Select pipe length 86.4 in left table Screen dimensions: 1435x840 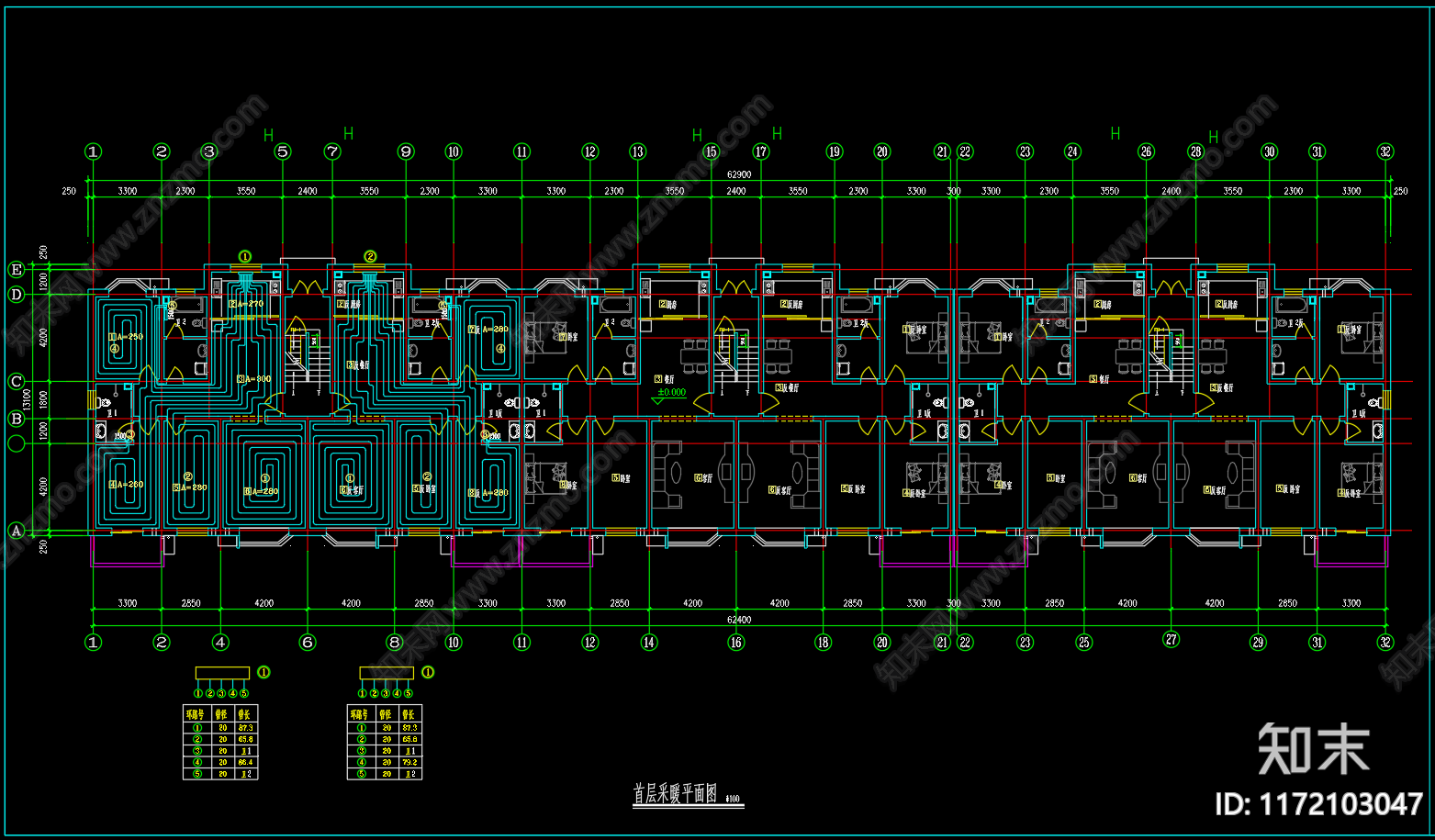245,762
